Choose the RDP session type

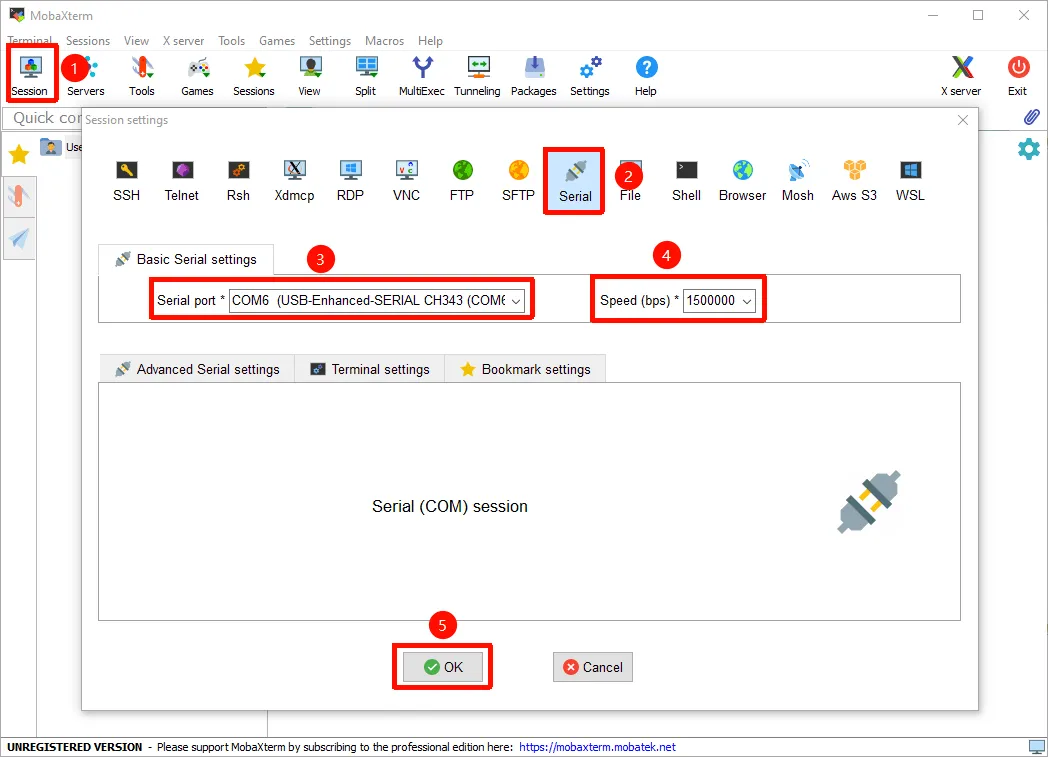350,180
